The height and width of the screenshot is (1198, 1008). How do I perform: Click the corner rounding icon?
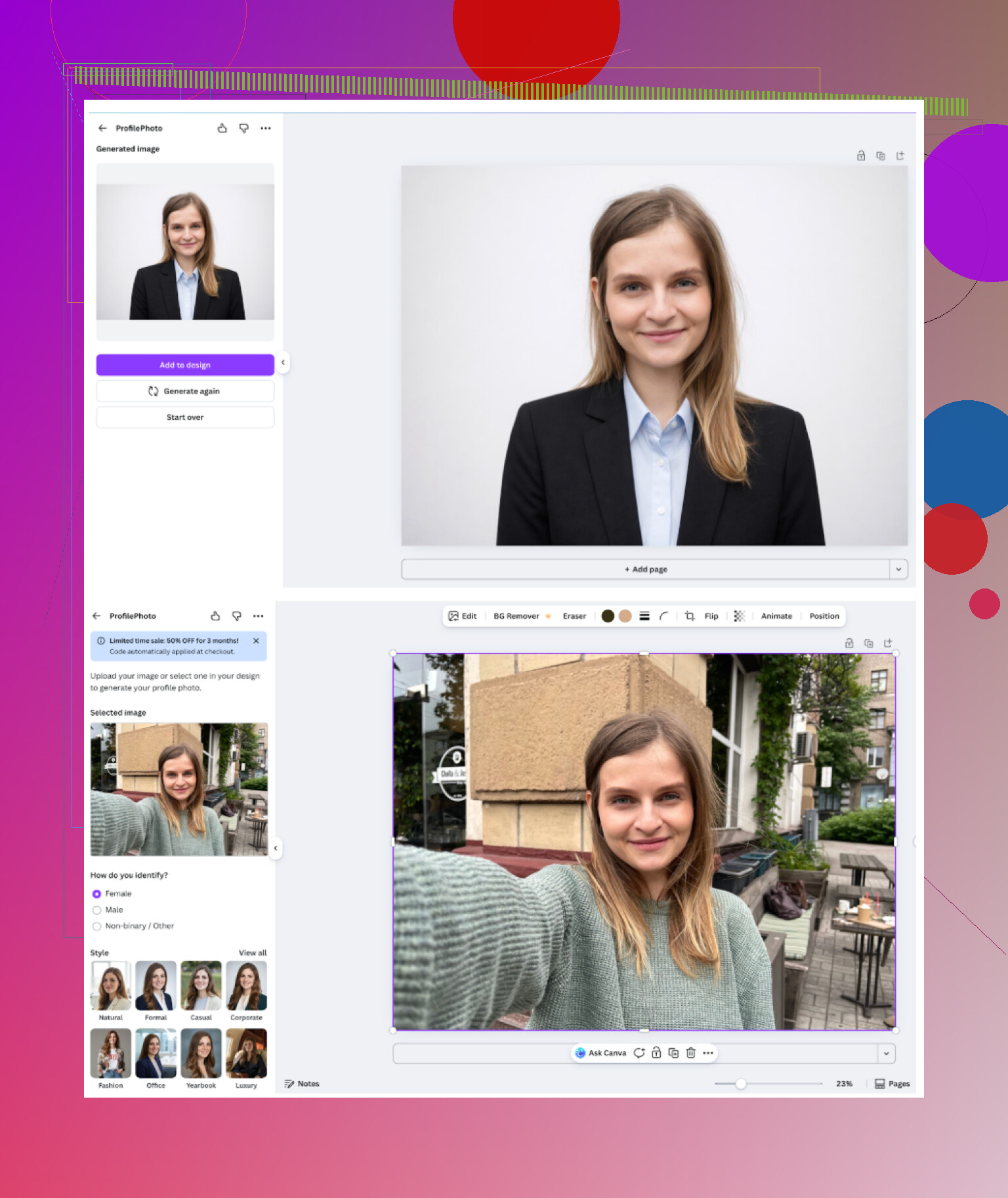[664, 616]
